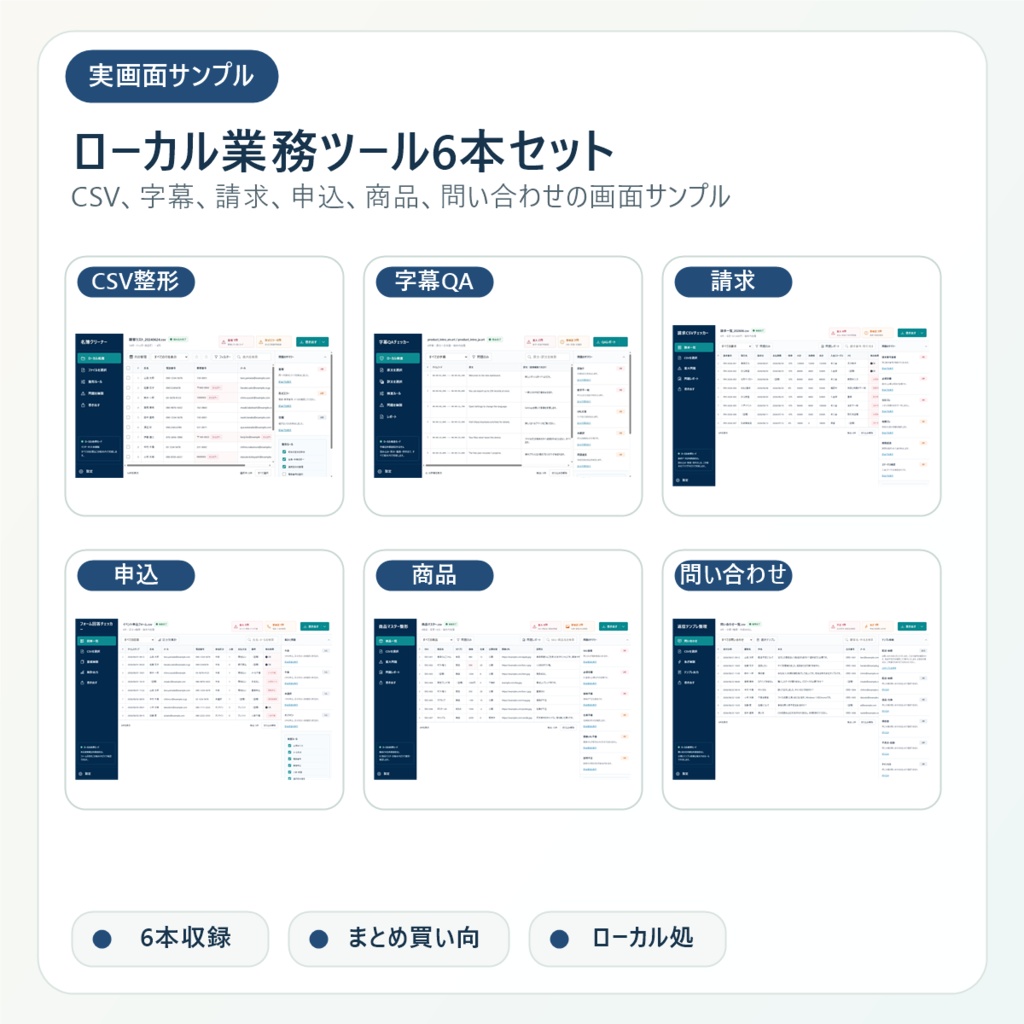Screen dimensions: 1024x1024
Task: Click the 請求 label pill
Action: point(733,281)
